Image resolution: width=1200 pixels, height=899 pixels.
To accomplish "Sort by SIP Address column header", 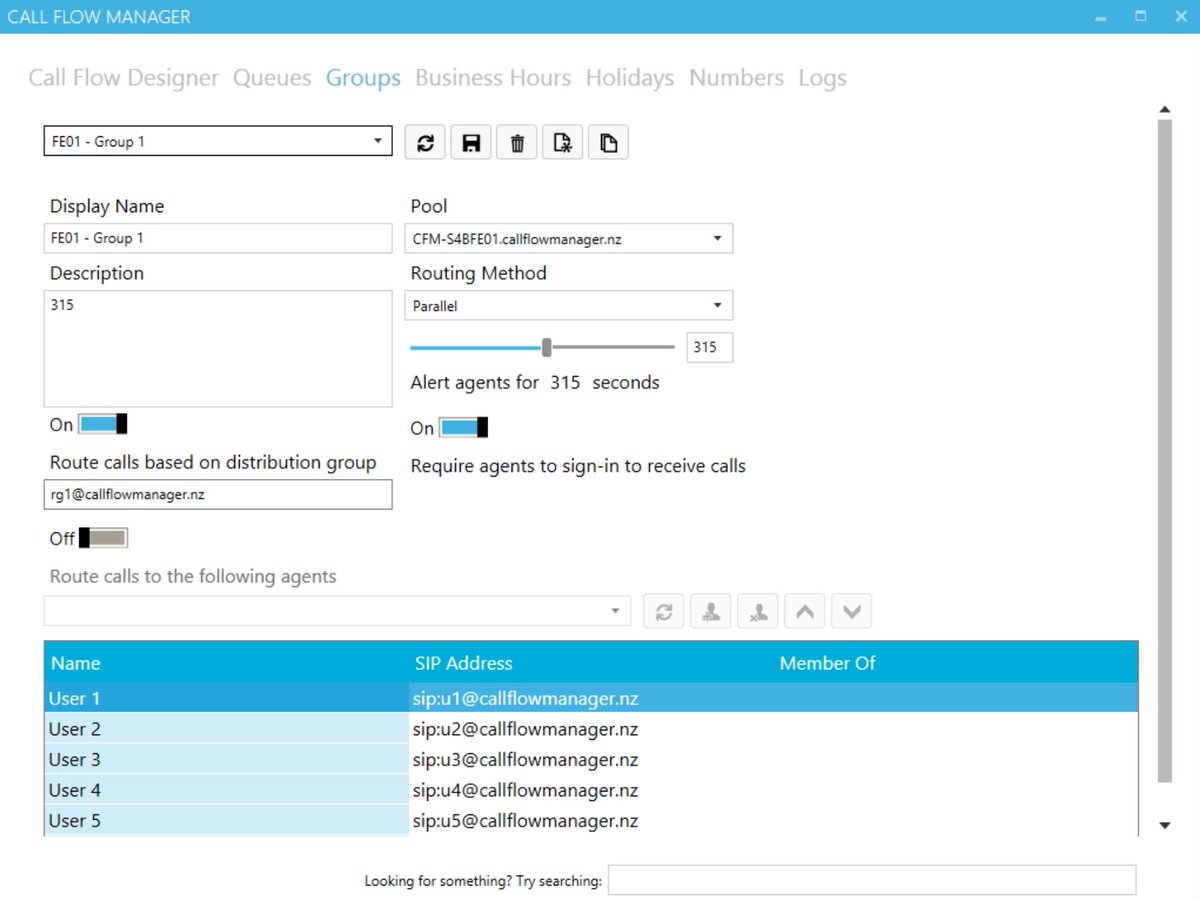I will click(x=590, y=663).
